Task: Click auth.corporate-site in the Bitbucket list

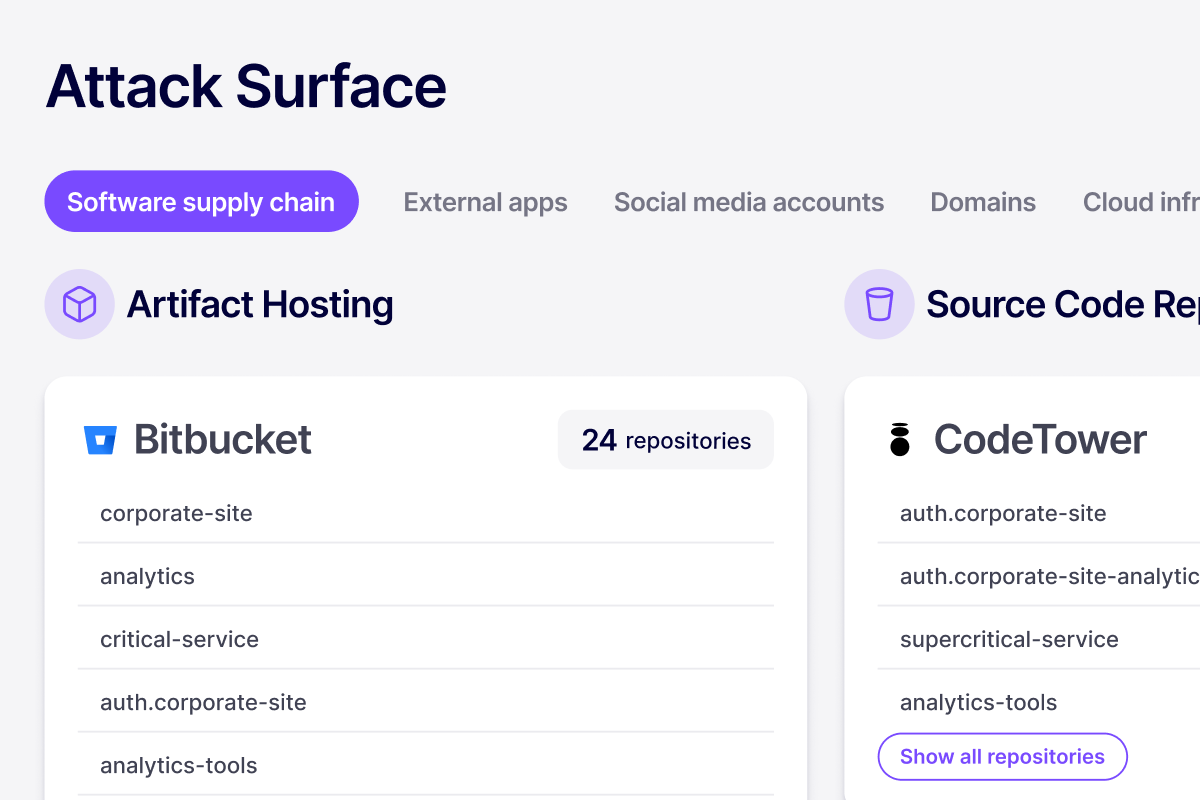Action: click(x=203, y=702)
